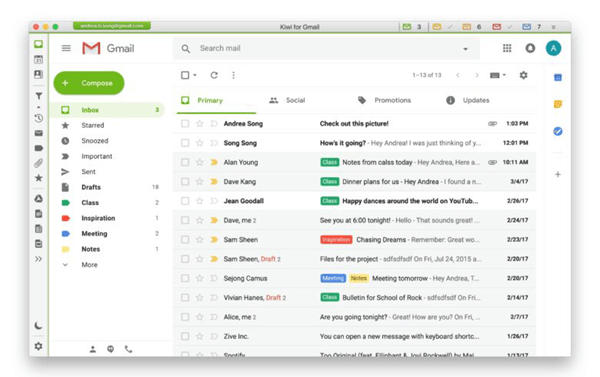600x377 pixels.
Task: Click the star icon in Kiwi sidebar
Action: 39,178
